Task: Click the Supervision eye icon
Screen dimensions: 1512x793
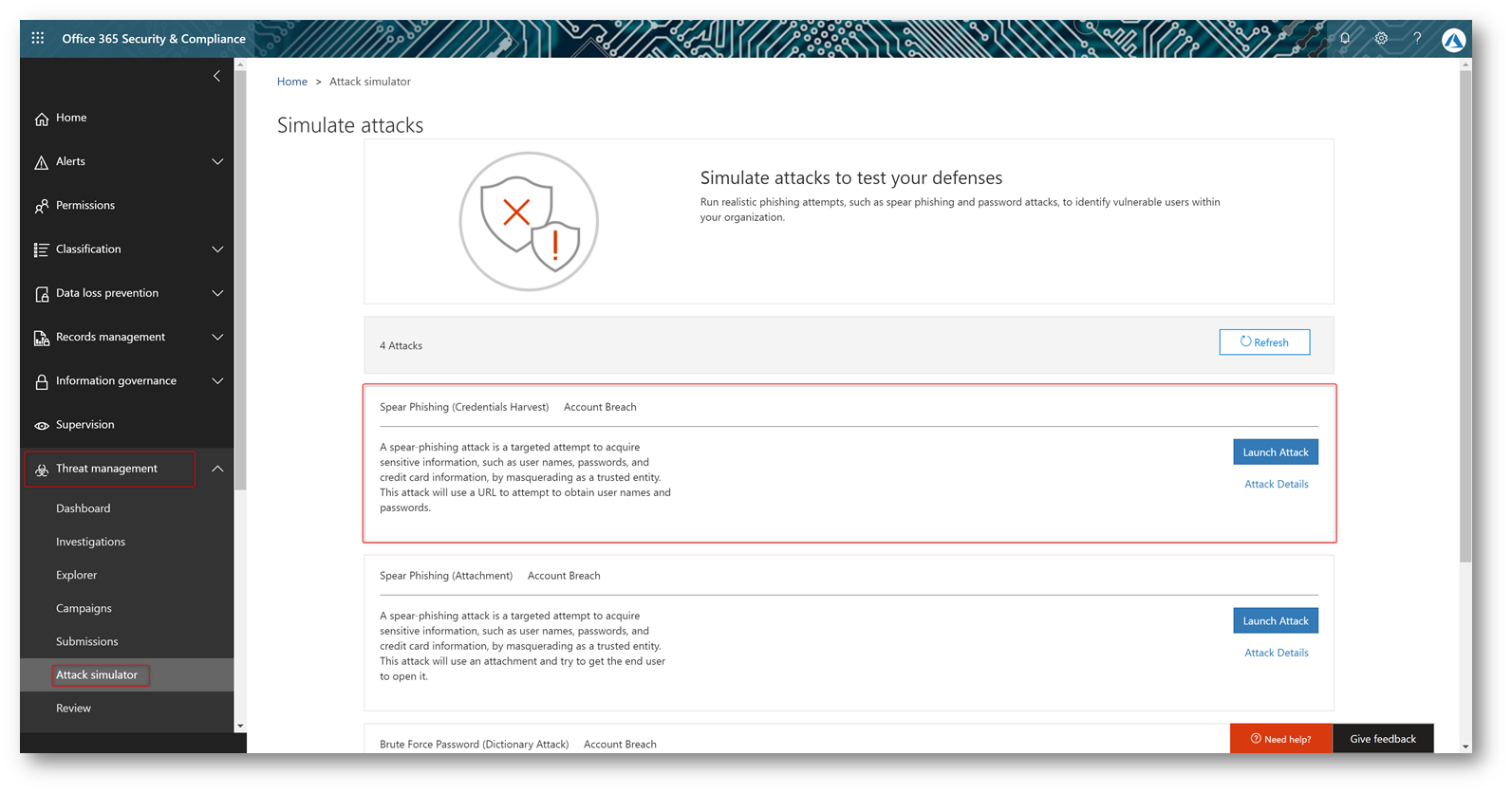Action: coord(42,425)
